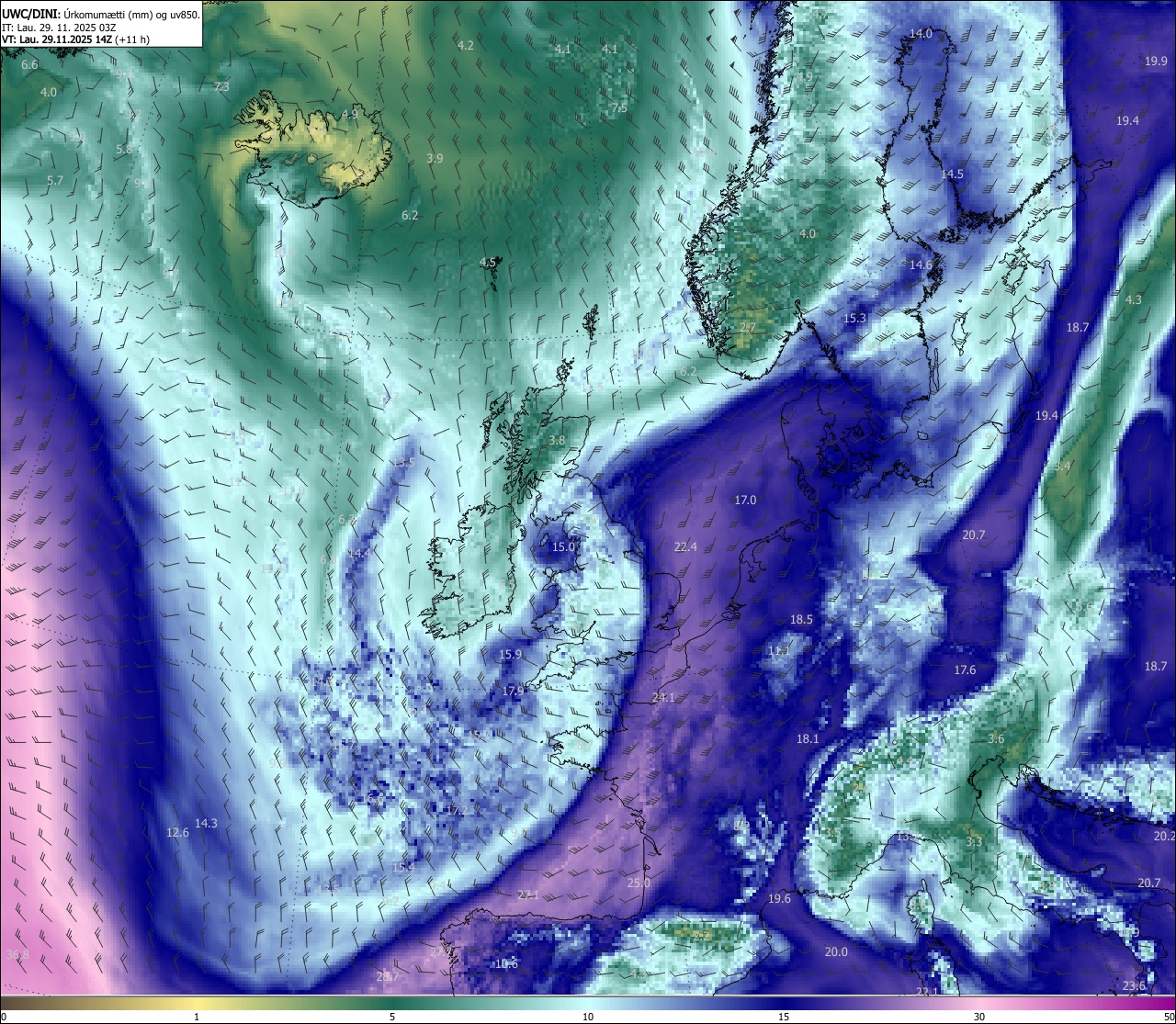Click the 'IT: Lau. 29. 11. 2025 03Z' line
Viewport: 1176px width, 1024px height.
coord(60,27)
